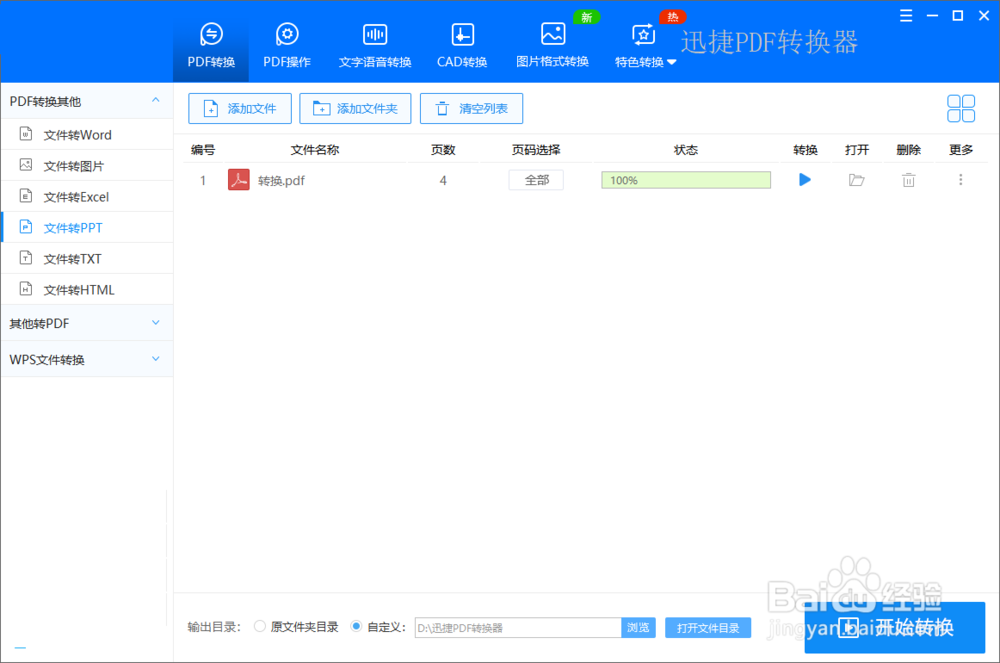Open the converted file with the folder icon
Viewport: 1000px width, 663px height.
click(x=857, y=180)
